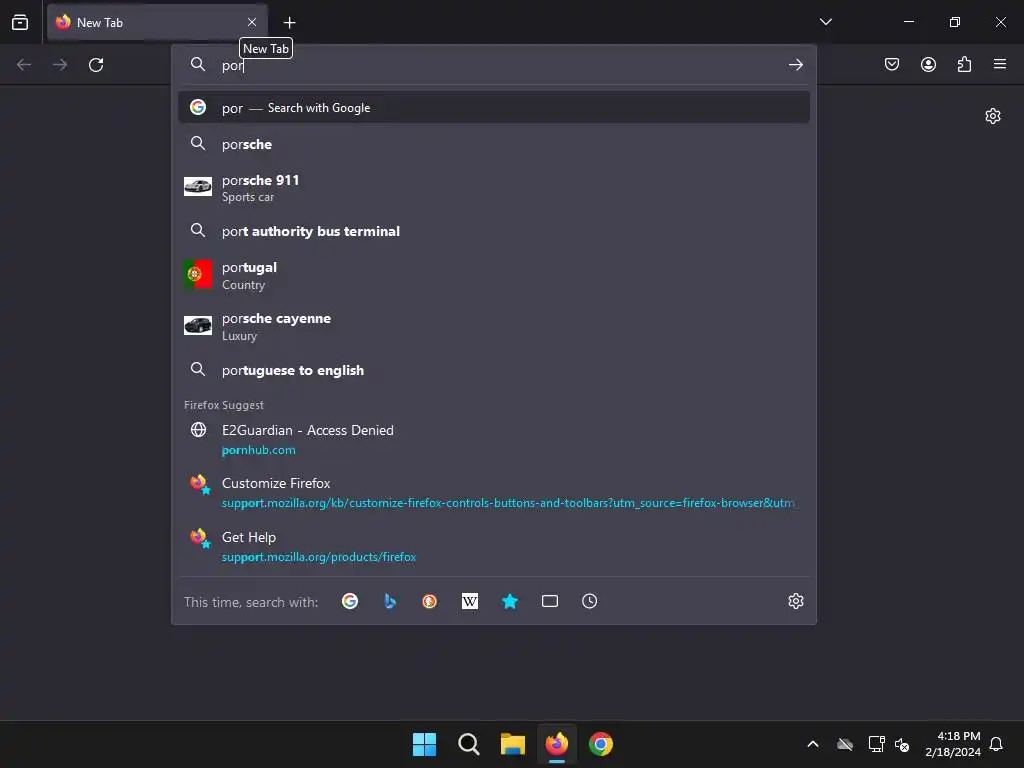Choose 'portugal' Country suggestion

(x=494, y=275)
